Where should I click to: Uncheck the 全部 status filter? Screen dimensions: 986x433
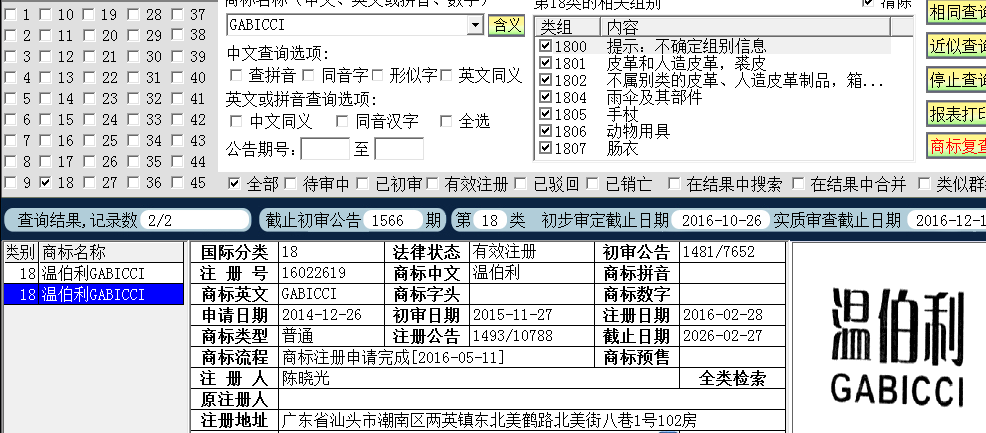click(235, 184)
